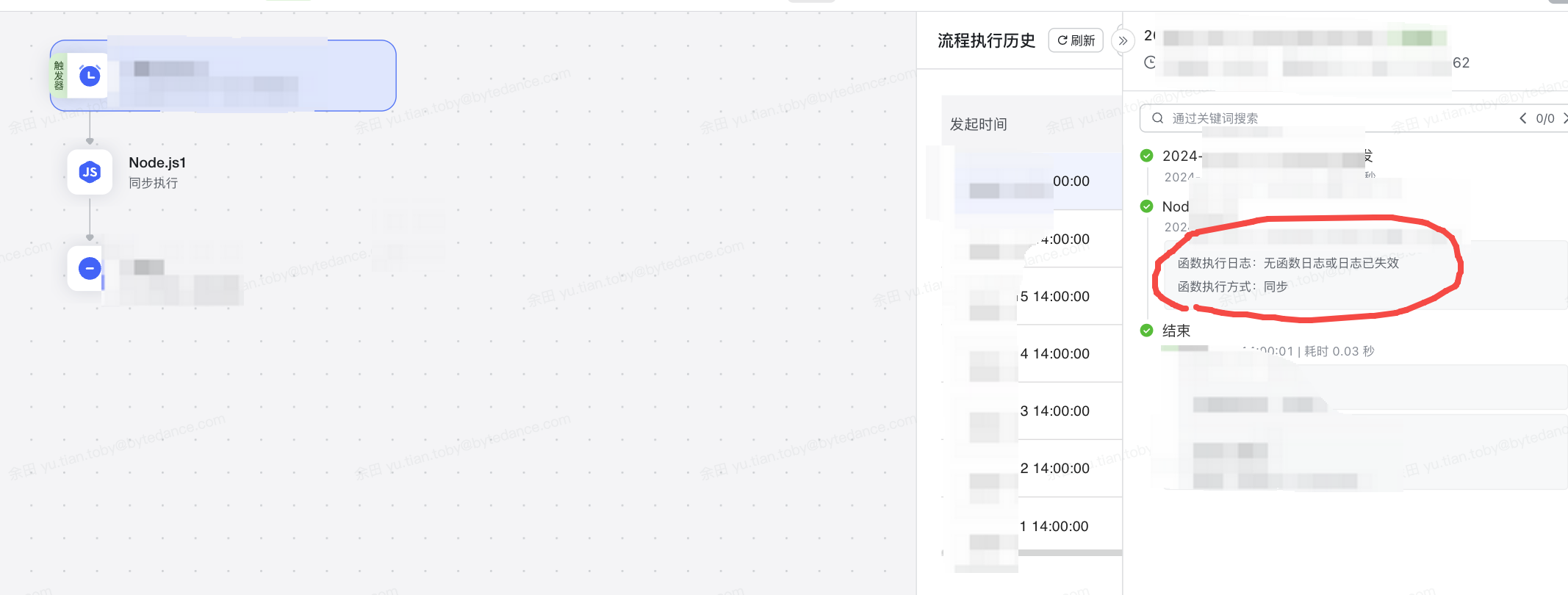
Task: Select the highlighted 00:00 history row
Action: [1038, 181]
